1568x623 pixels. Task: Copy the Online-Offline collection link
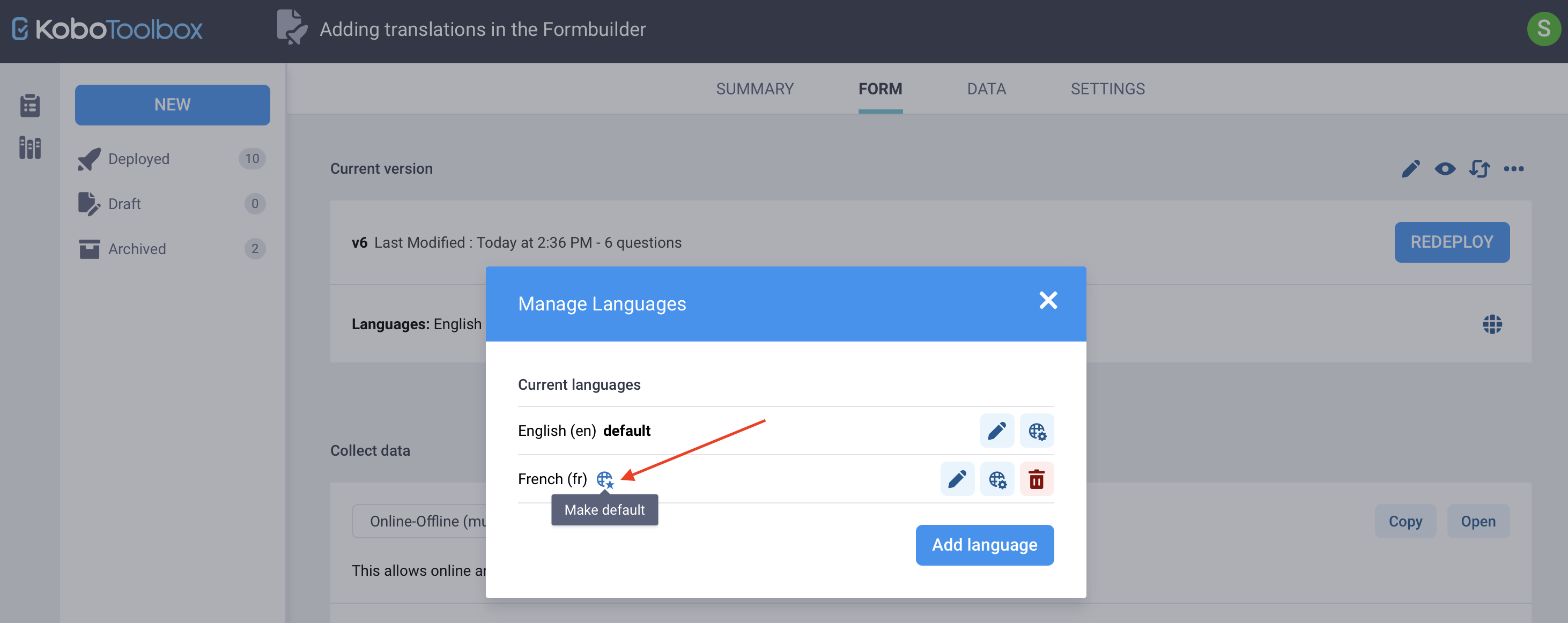(1406, 521)
